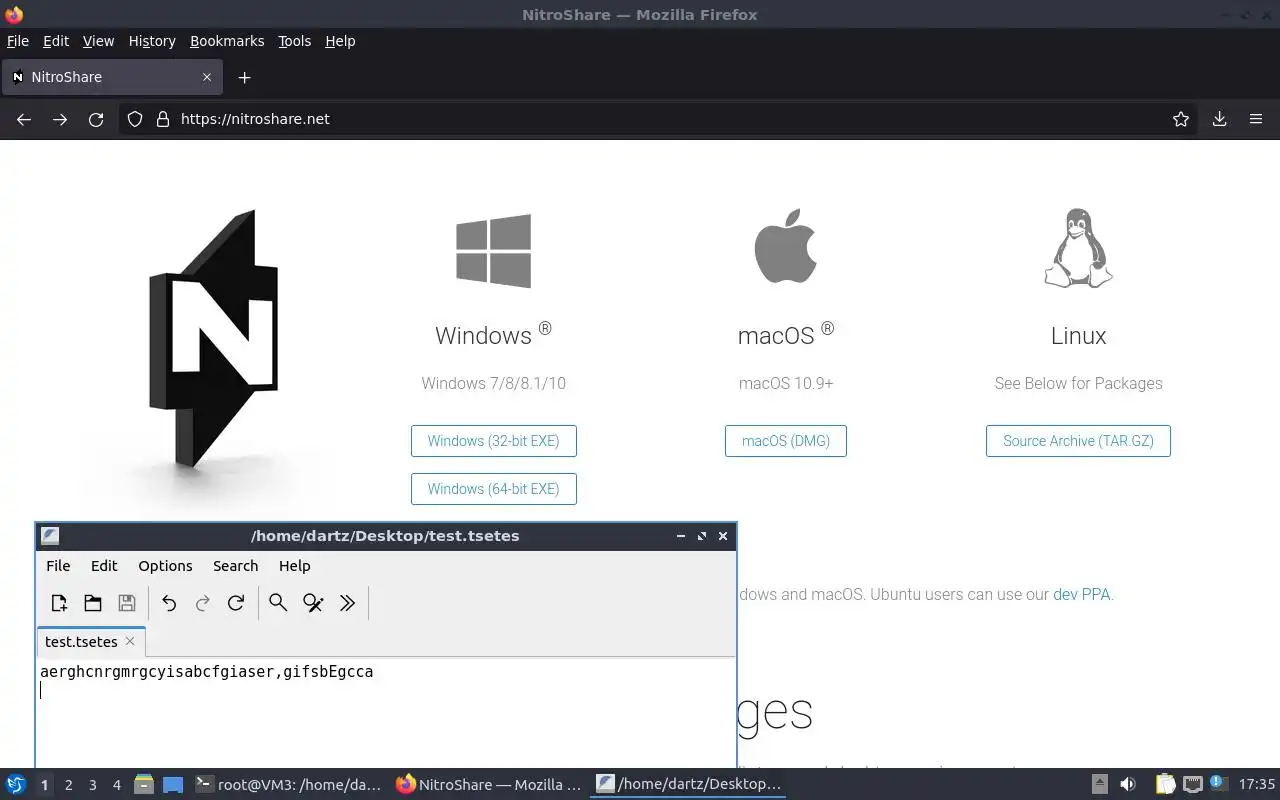Viewport: 1280px width, 800px height.
Task: Click the URL bar showing nitroshare.net
Action: (660, 119)
